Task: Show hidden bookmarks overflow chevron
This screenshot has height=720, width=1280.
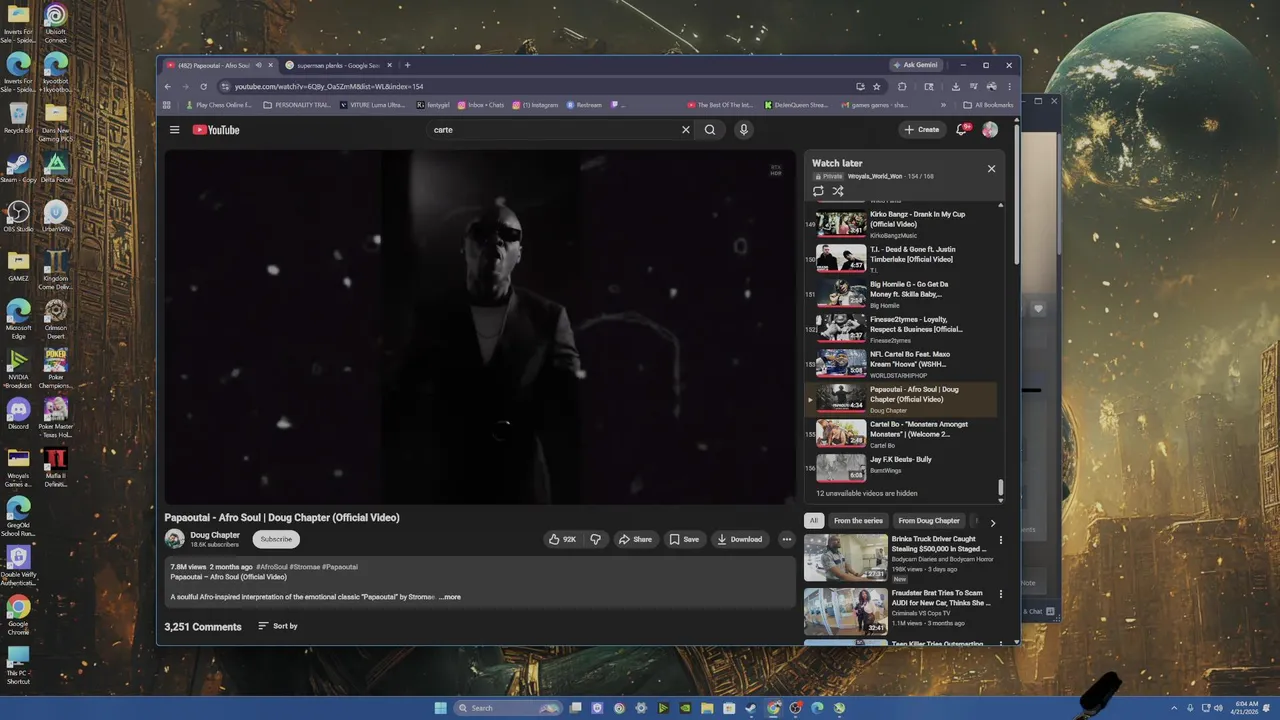Action: [x=943, y=104]
